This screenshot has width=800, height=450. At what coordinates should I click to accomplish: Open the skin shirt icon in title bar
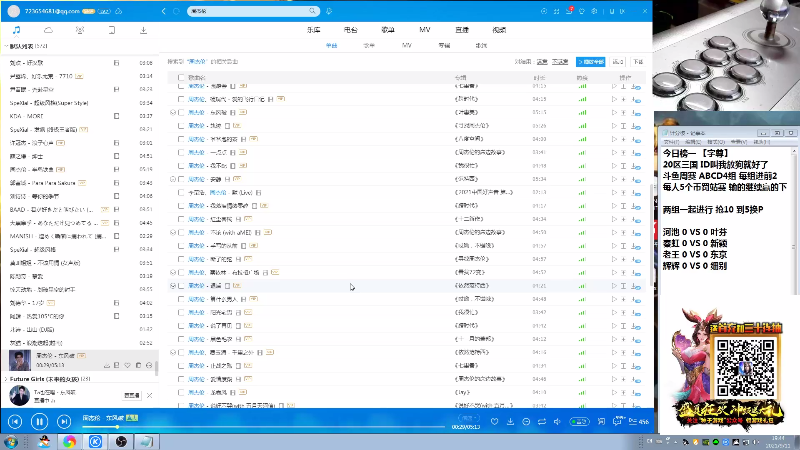click(x=582, y=11)
